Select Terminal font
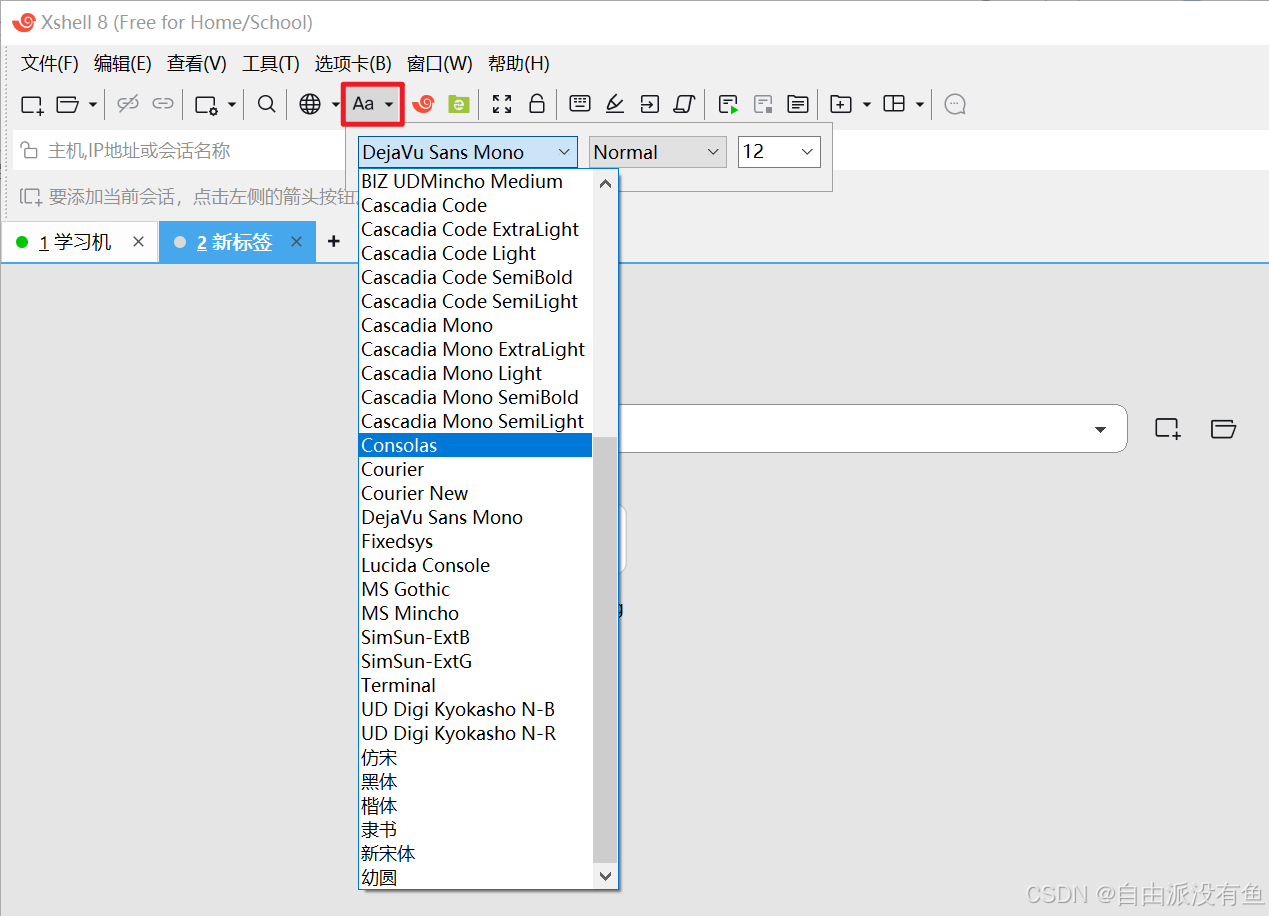1269x916 pixels. pos(475,685)
